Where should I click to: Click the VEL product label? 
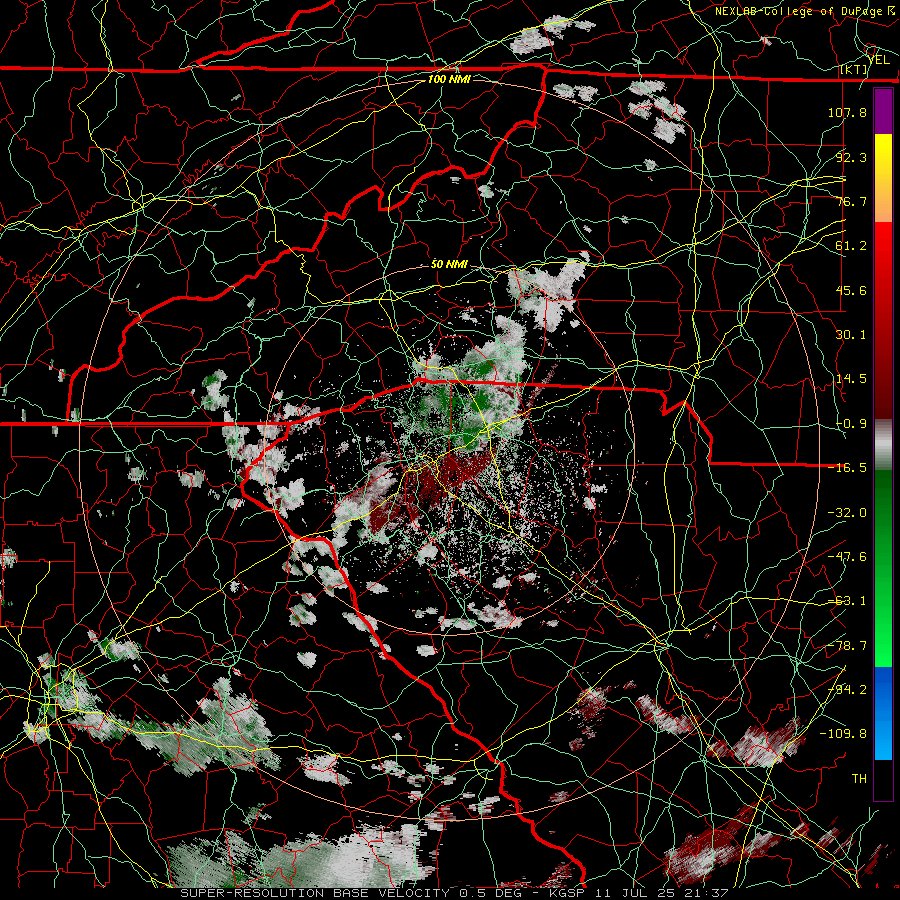tap(879, 59)
